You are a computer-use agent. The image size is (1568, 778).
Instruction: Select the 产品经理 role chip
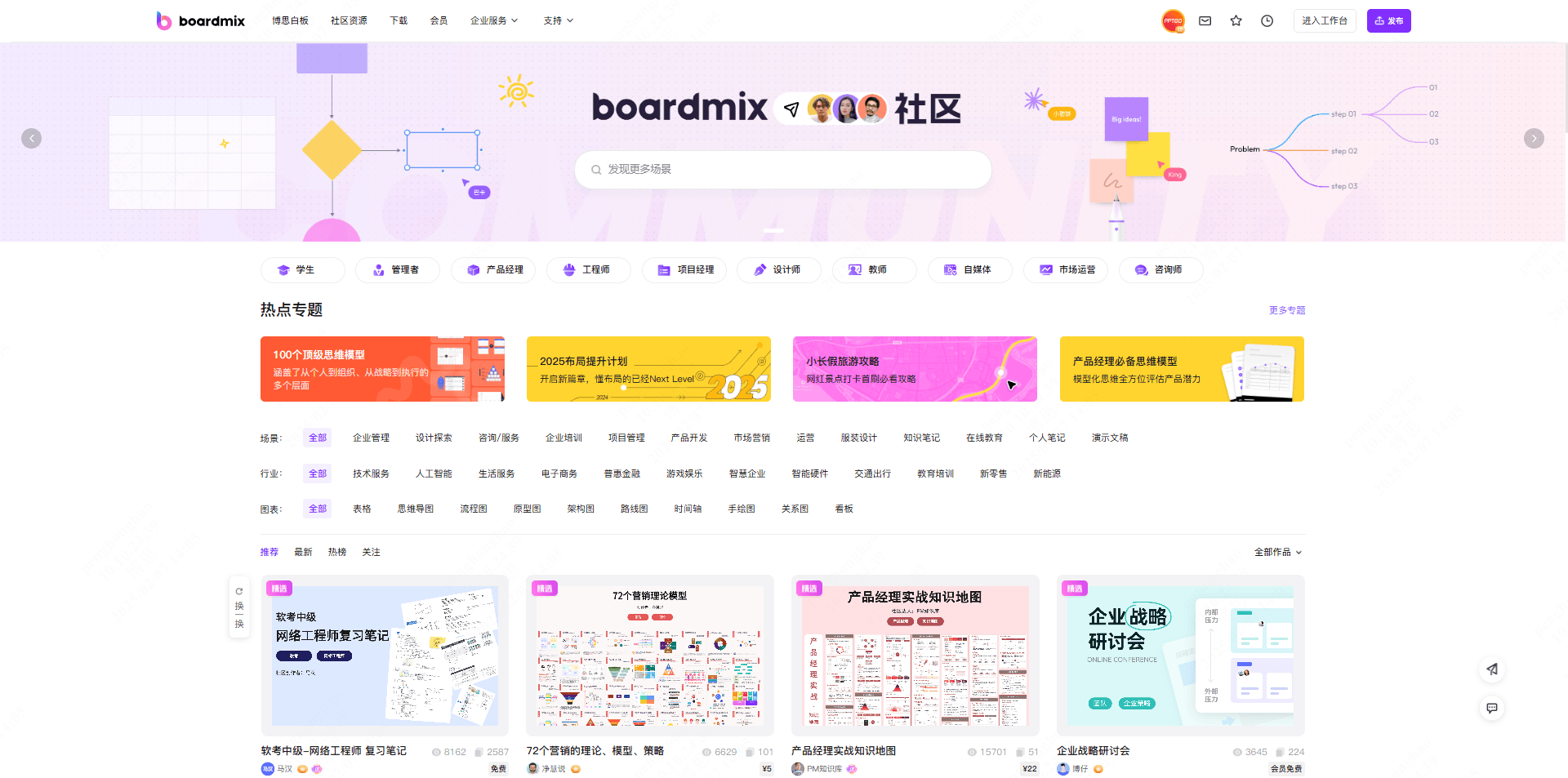coord(492,269)
